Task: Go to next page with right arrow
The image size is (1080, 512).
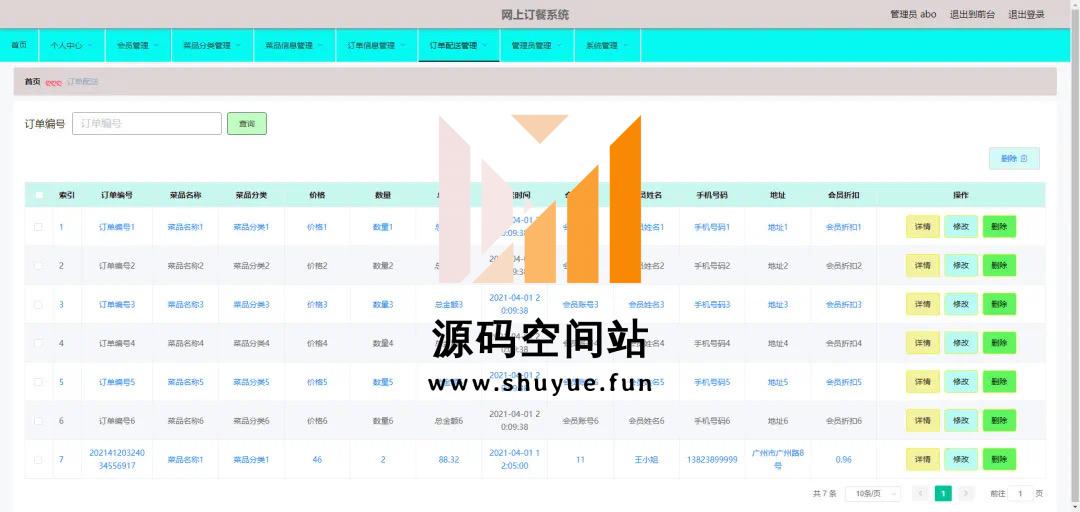Action: point(966,493)
